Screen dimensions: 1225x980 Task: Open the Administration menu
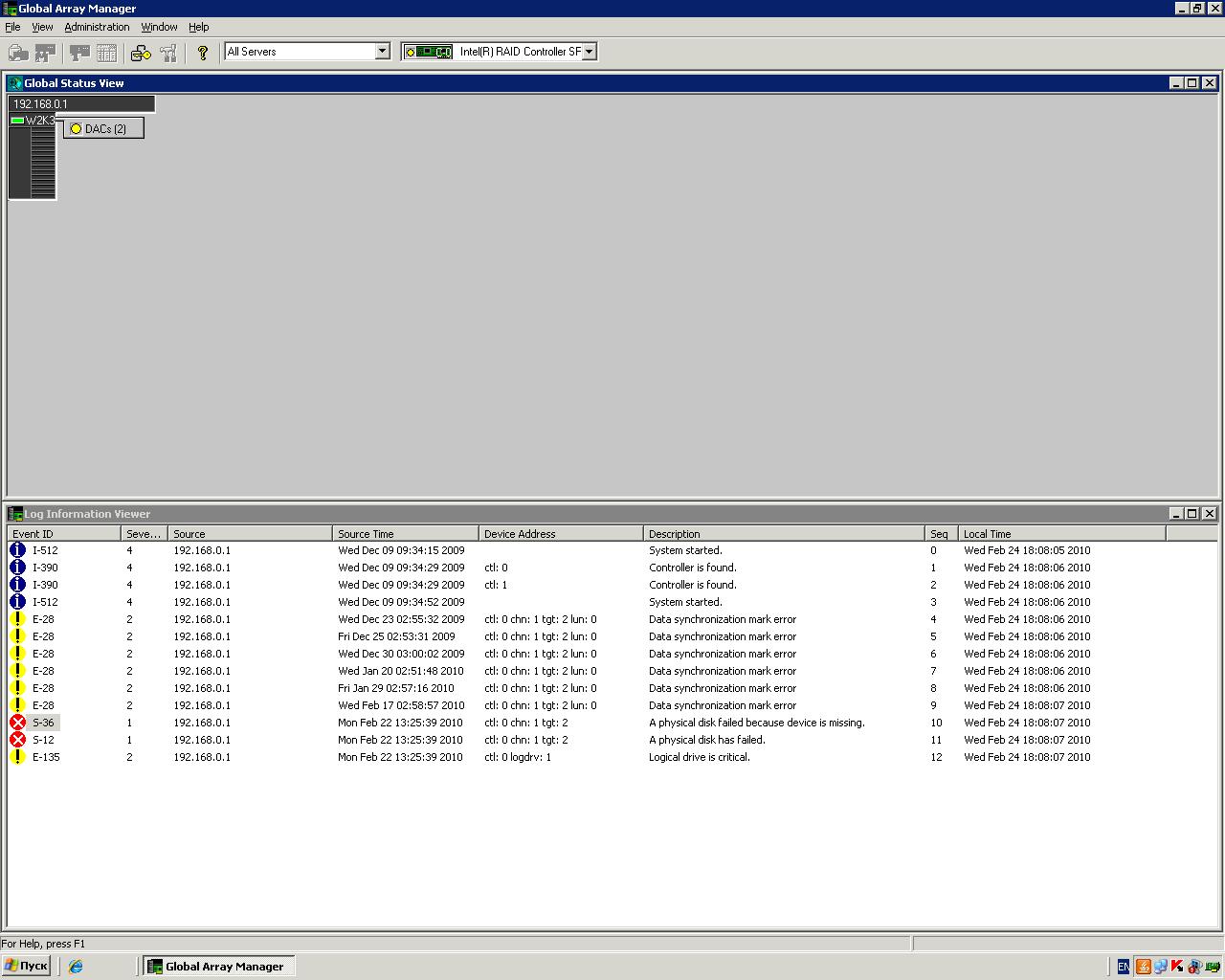click(97, 27)
